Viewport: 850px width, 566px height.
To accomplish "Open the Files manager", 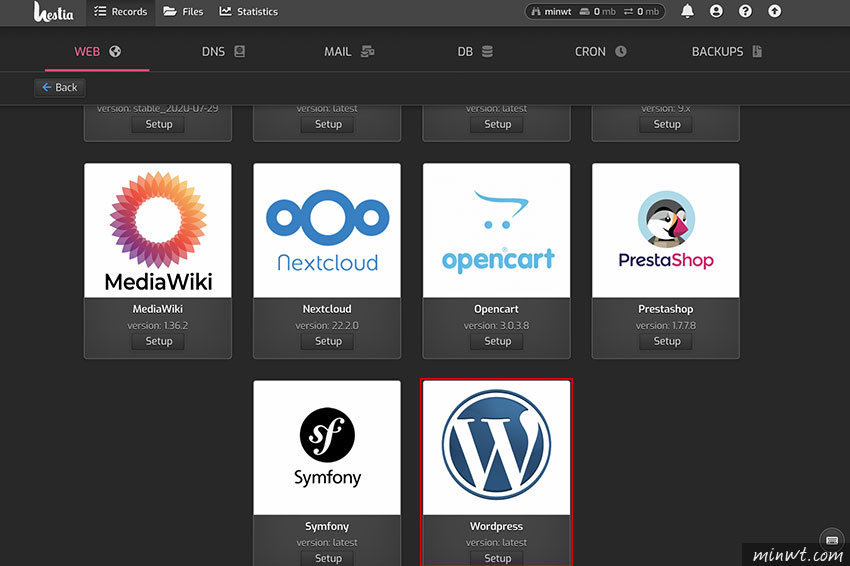I will pyautogui.click(x=183, y=11).
